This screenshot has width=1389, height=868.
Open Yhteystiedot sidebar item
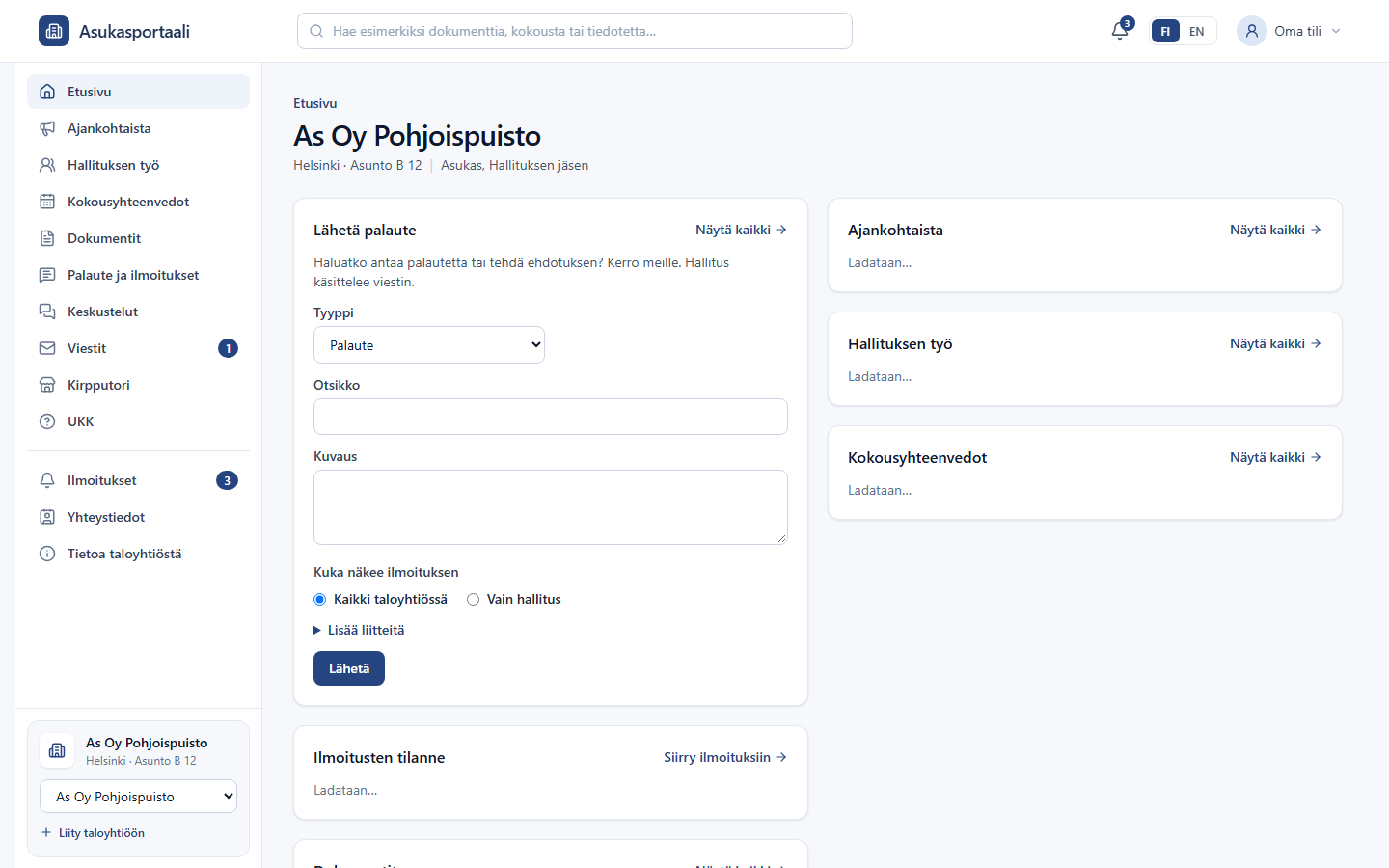pyautogui.click(x=138, y=517)
